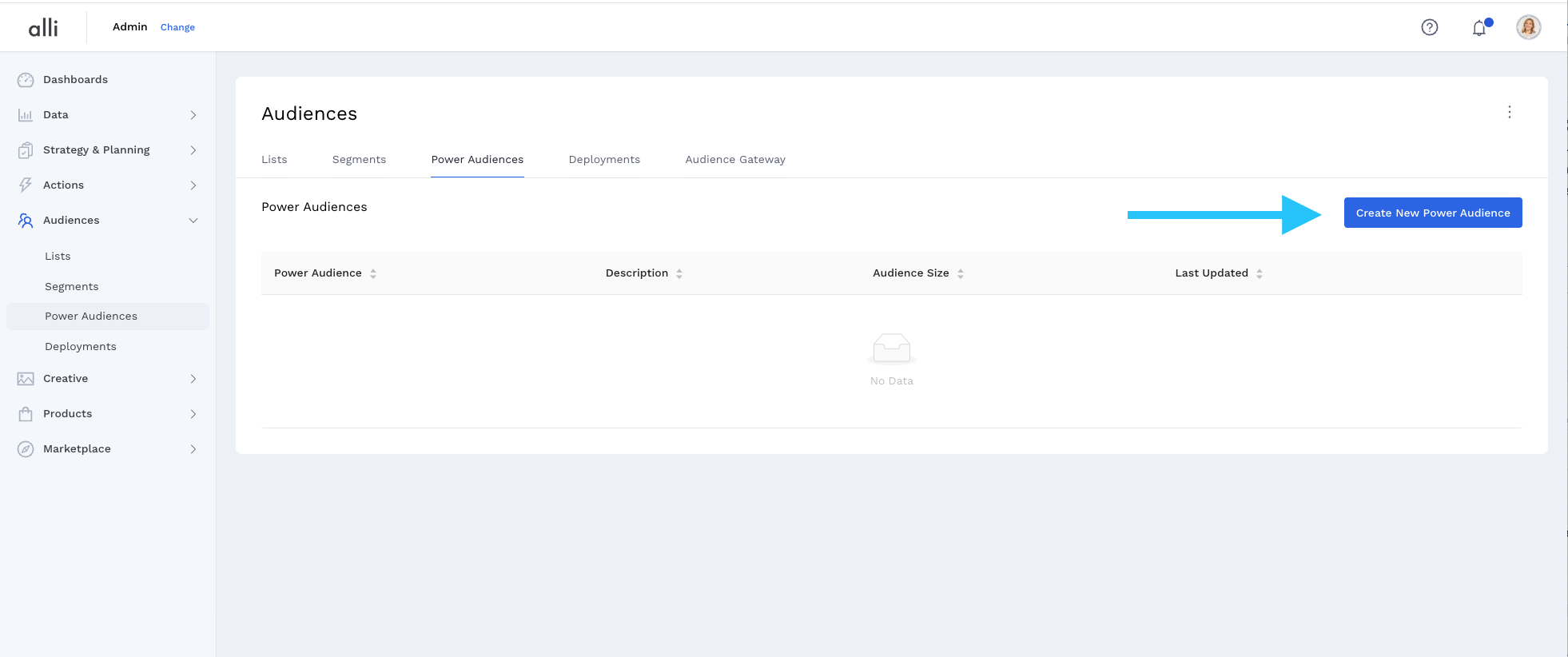This screenshot has height=657, width=1568.
Task: Click the alli logo
Action: (43, 27)
